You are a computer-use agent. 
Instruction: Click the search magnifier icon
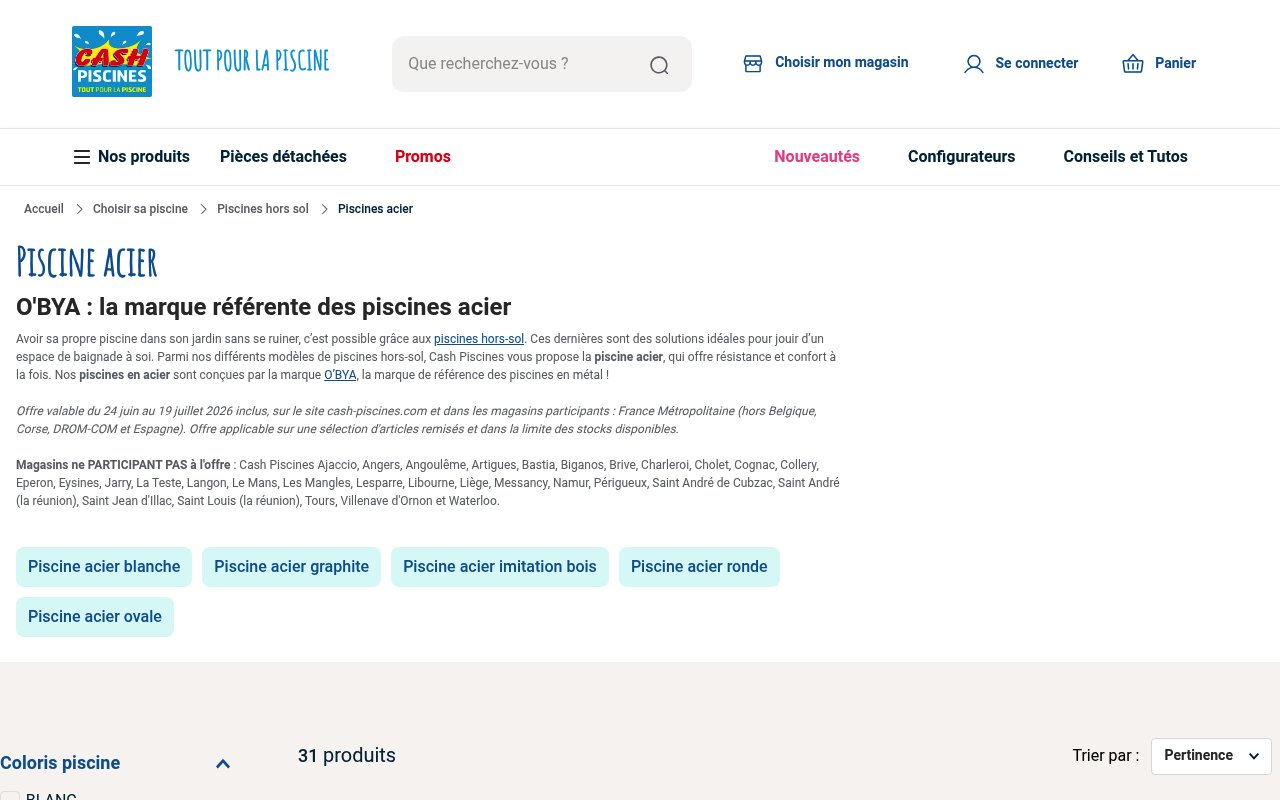click(659, 65)
